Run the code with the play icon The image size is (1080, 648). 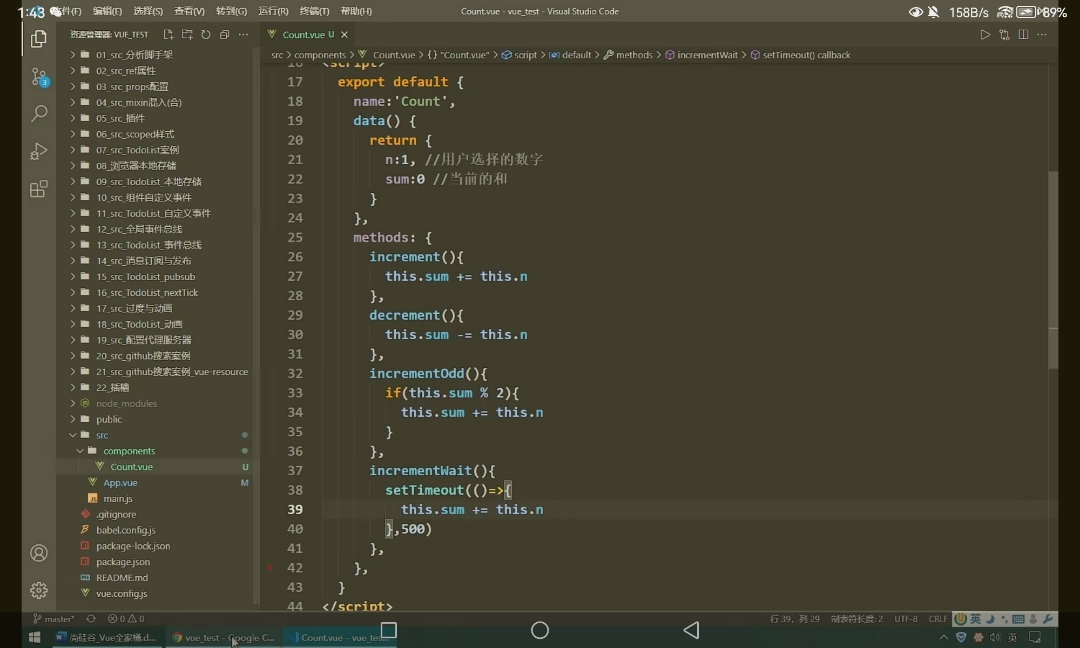click(x=985, y=34)
